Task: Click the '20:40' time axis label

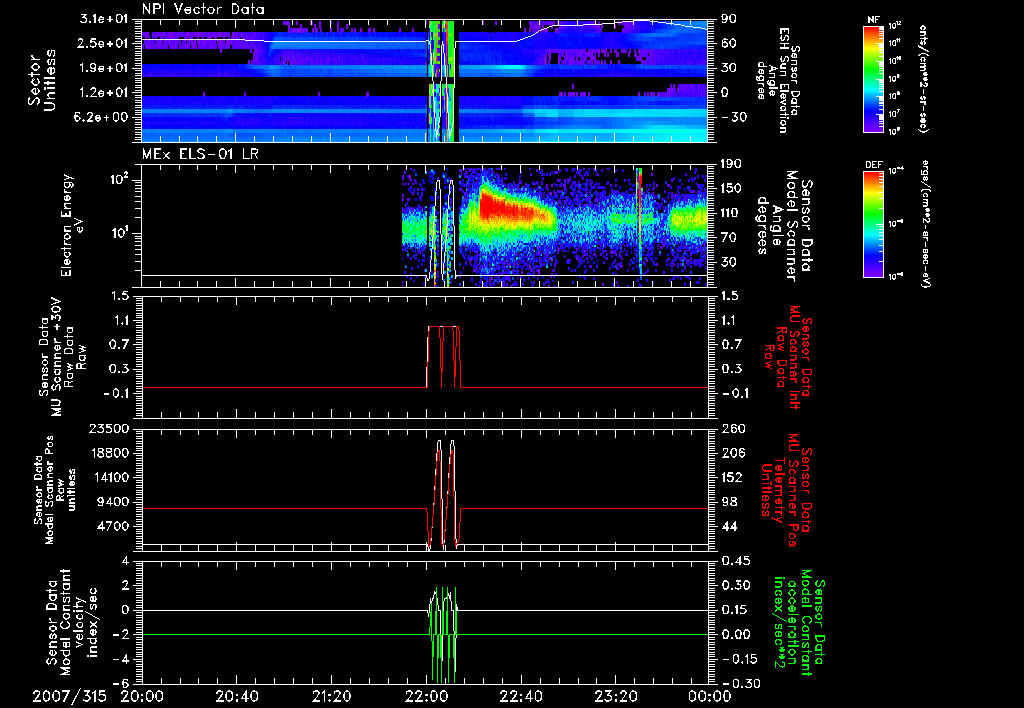Action: [x=237, y=696]
